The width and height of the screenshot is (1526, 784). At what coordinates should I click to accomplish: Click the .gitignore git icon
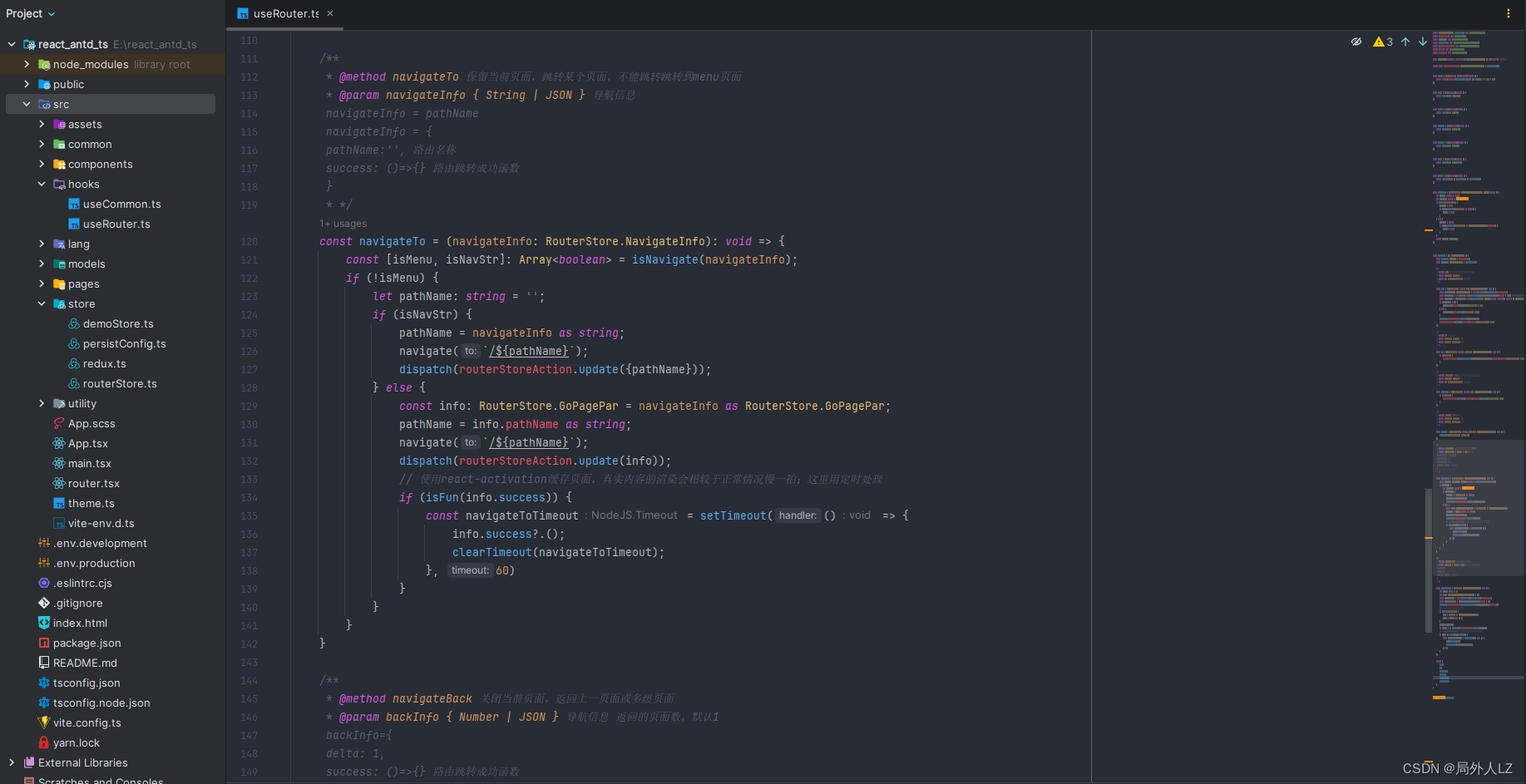[44, 603]
